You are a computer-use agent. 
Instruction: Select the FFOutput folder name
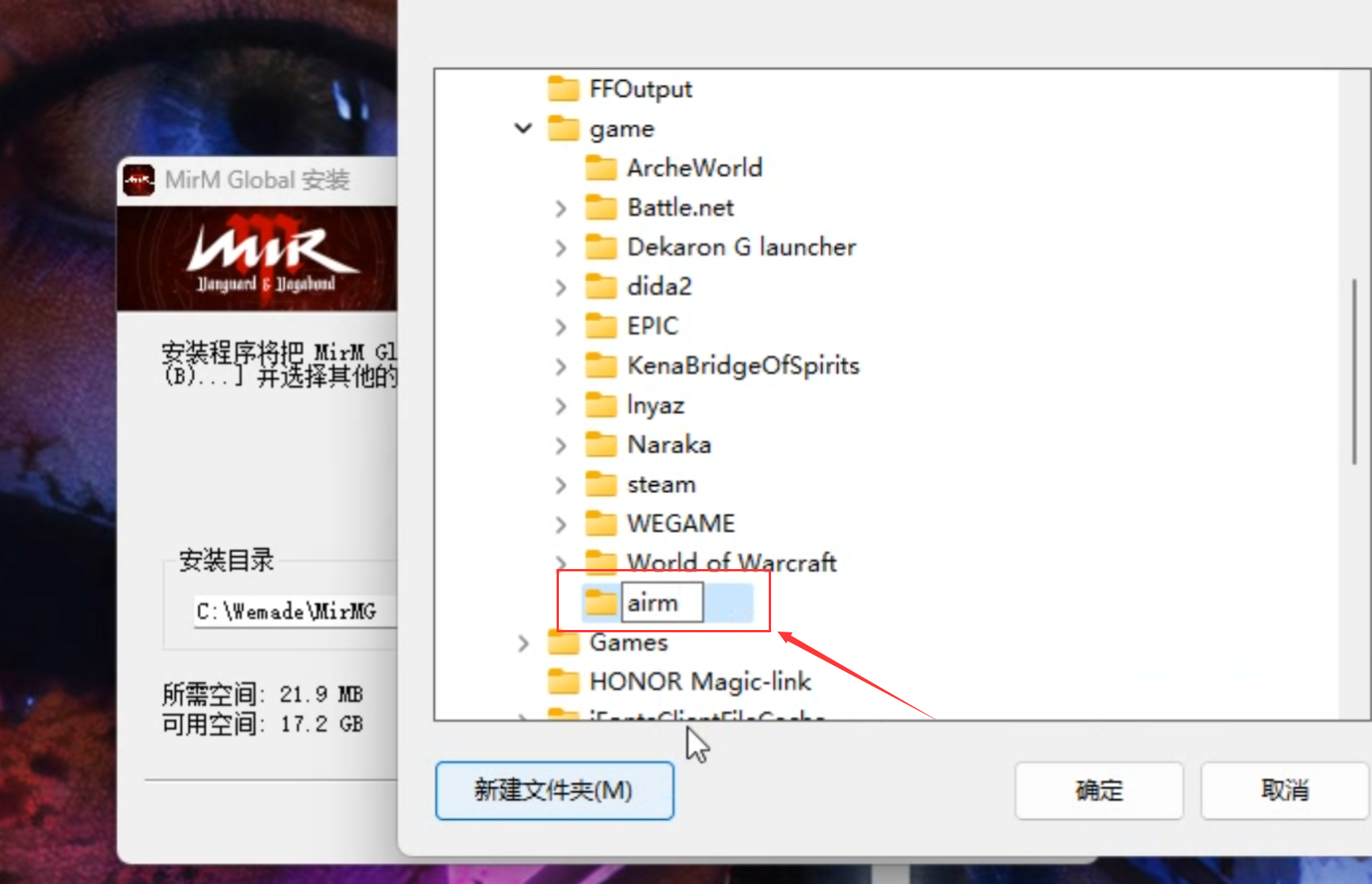[640, 89]
